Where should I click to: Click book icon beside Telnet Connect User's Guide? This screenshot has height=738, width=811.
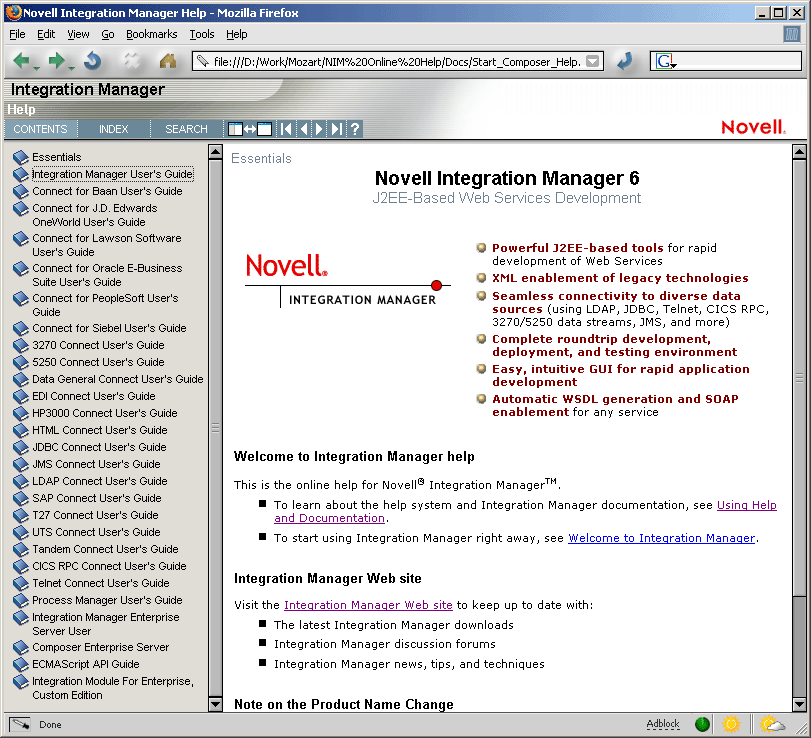[x=21, y=583]
